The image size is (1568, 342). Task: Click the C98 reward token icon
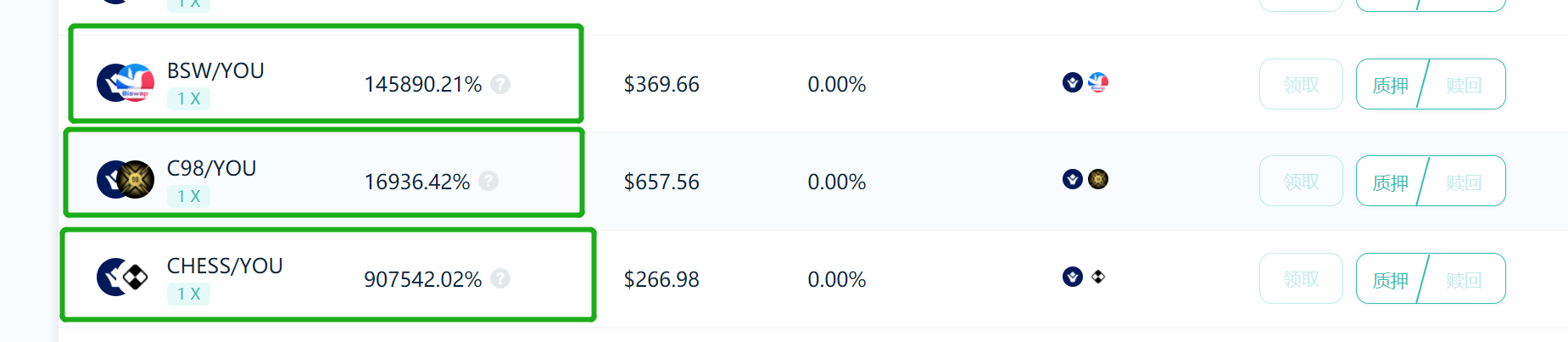[x=1098, y=179]
